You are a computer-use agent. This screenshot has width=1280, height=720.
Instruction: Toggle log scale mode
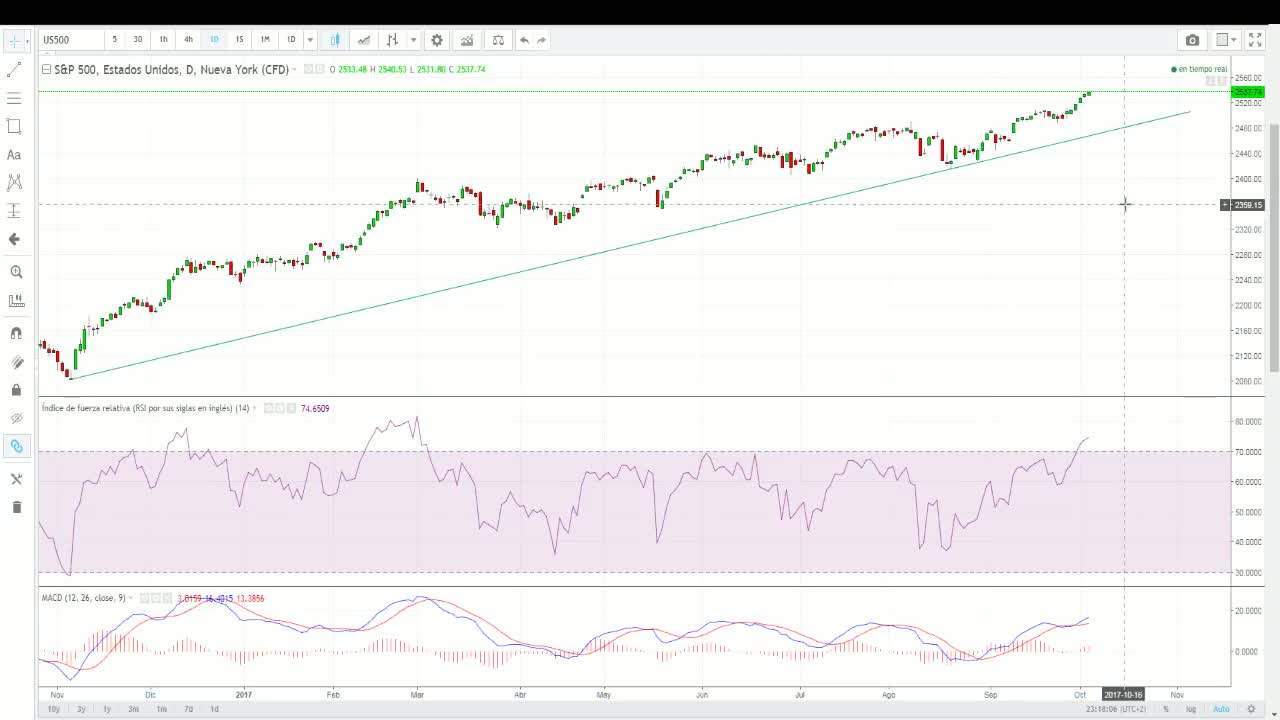1191,709
